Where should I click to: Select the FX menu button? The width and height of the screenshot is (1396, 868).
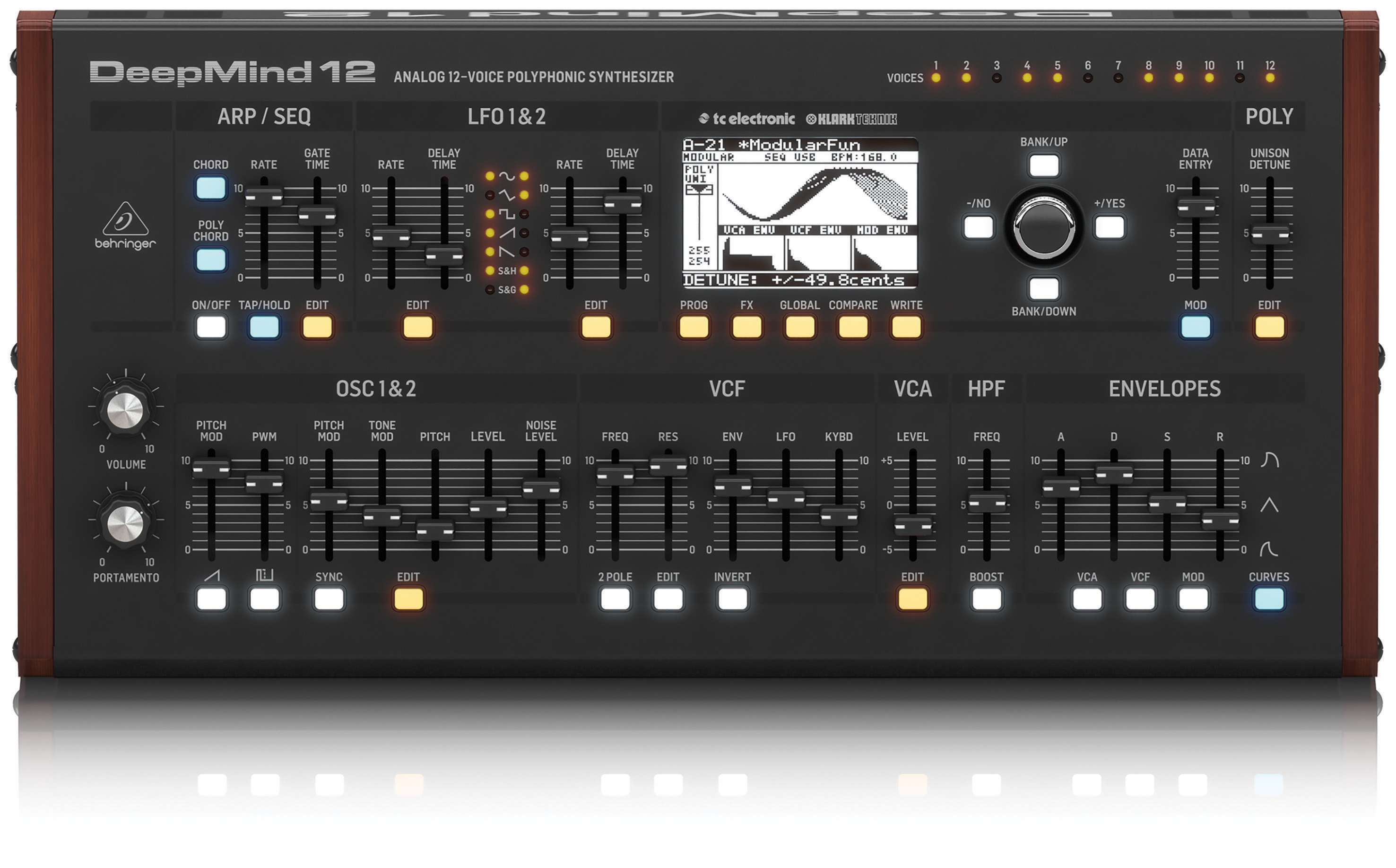pyautogui.click(x=747, y=327)
